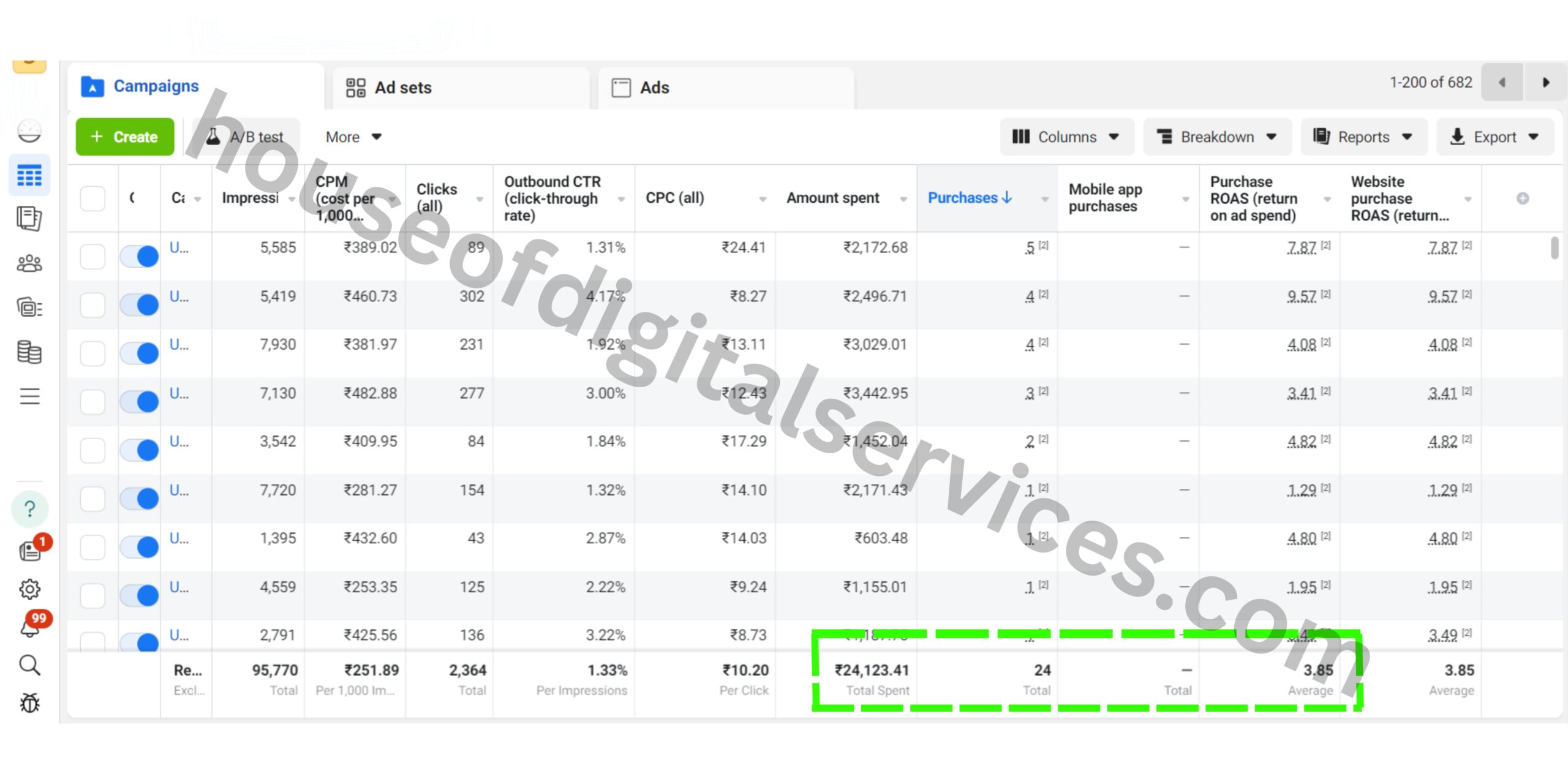Click the ₹17.29 CPC cell

[744, 441]
